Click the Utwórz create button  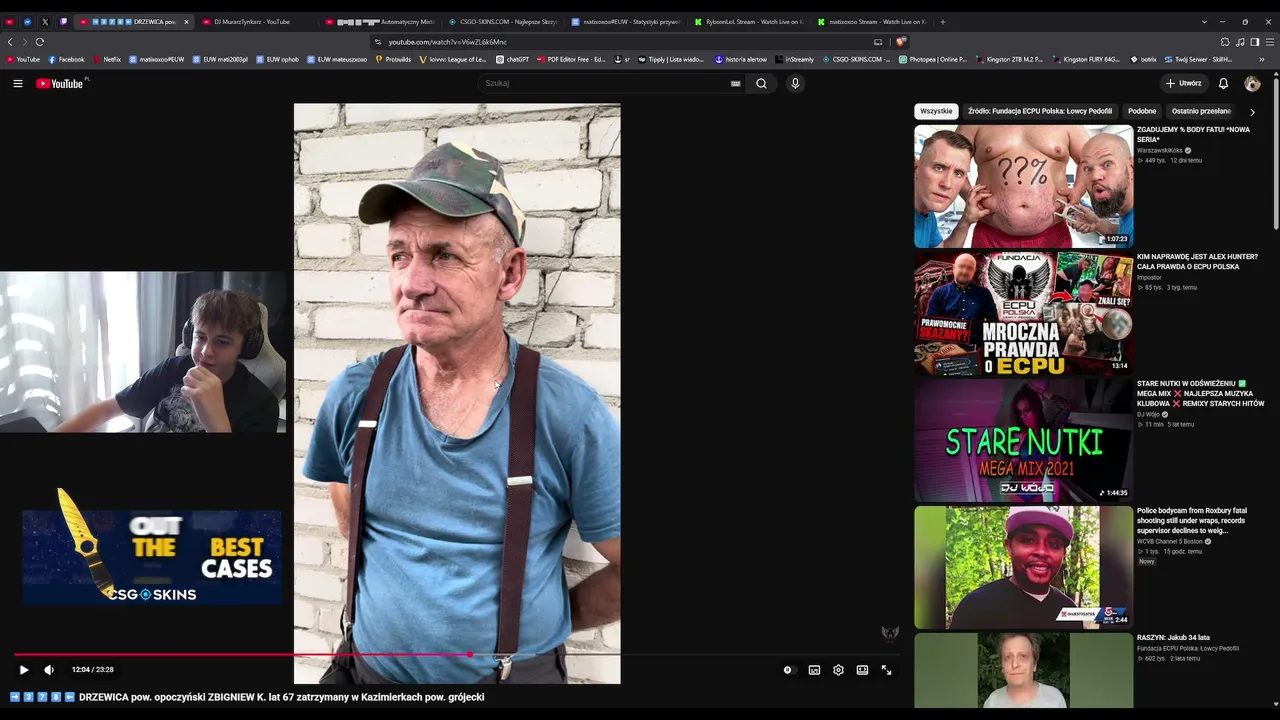[x=1183, y=83]
